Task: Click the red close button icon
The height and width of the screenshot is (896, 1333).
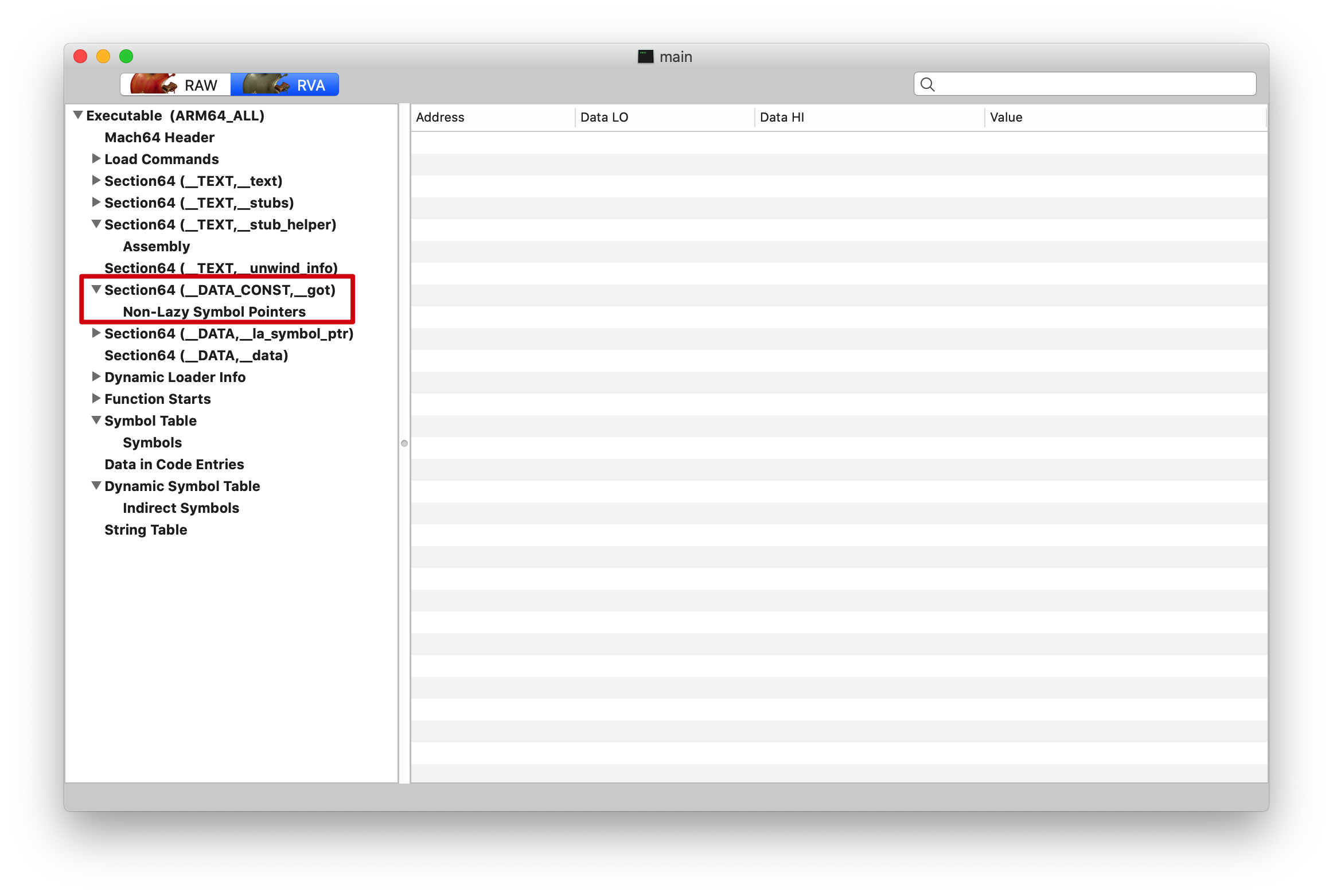Action: pos(82,56)
